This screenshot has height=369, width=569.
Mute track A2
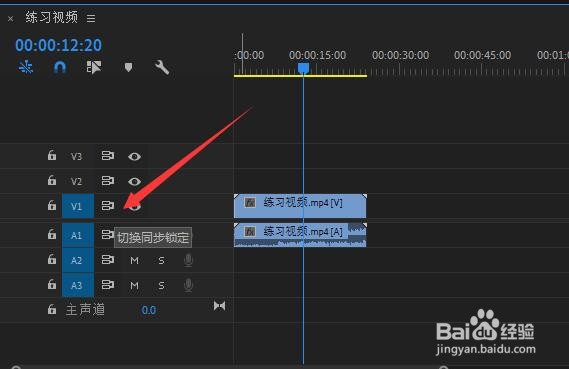pos(134,260)
